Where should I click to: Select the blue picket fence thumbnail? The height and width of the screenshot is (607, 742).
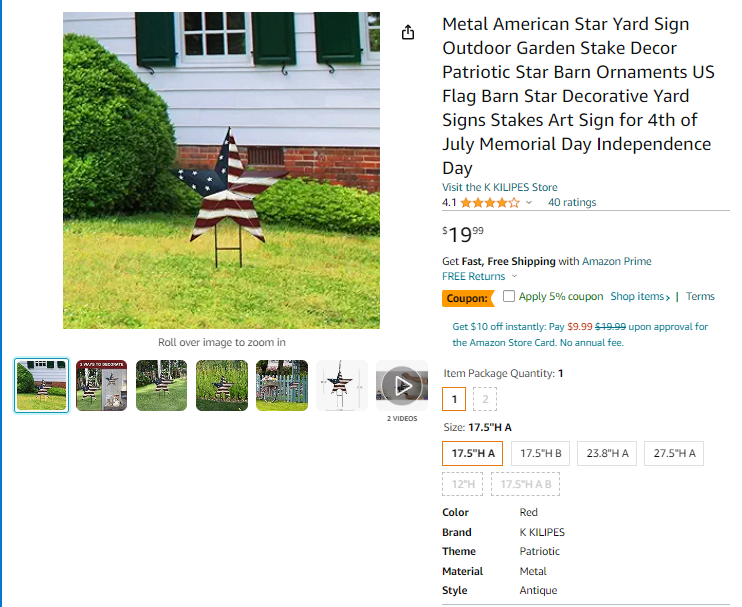pyautogui.click(x=282, y=386)
